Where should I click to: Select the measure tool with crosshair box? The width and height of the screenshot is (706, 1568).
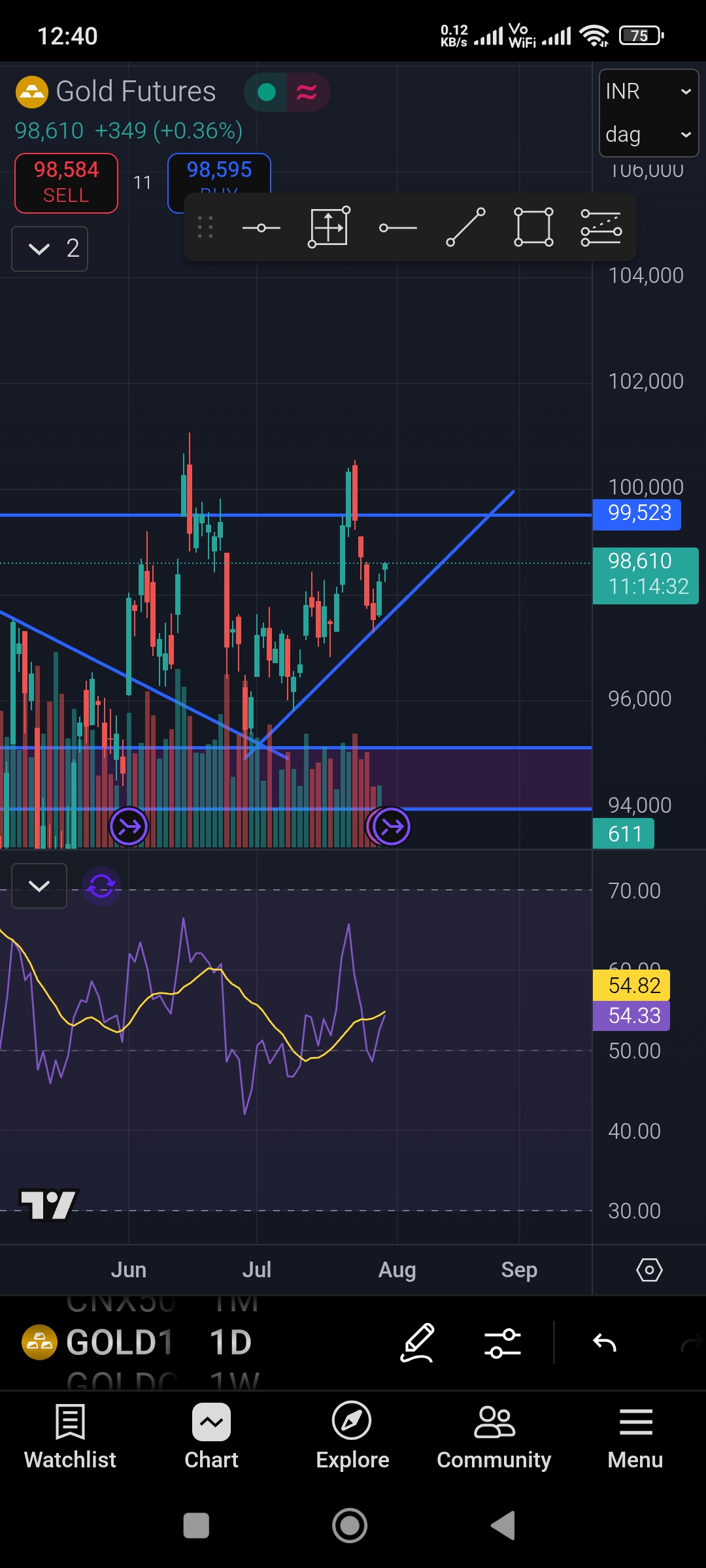pos(329,228)
